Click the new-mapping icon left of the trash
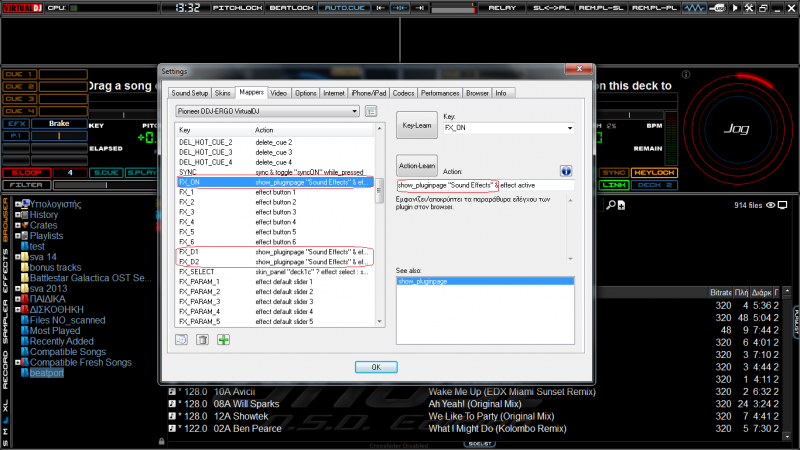Image resolution: width=800 pixels, height=450 pixels. [183, 340]
